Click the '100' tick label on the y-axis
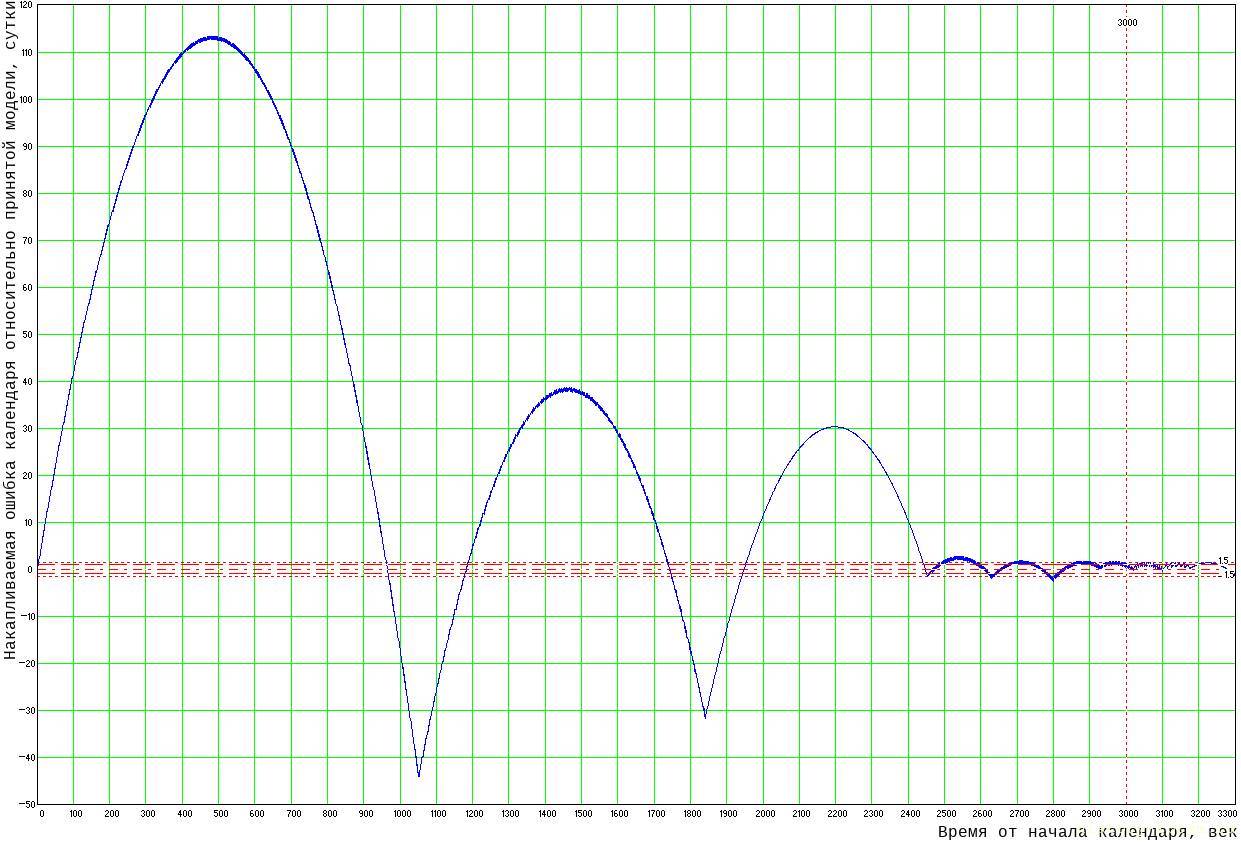1241x844 pixels. [25, 99]
